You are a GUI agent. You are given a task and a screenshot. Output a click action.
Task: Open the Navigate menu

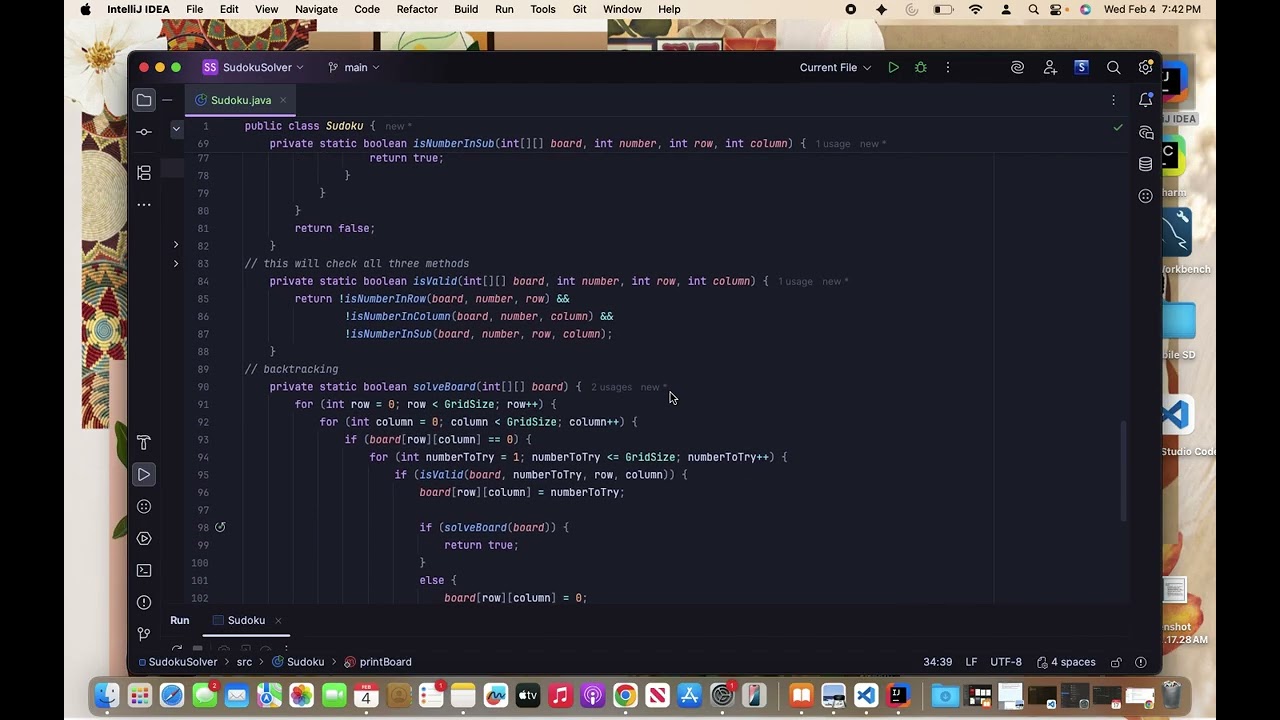click(x=316, y=9)
